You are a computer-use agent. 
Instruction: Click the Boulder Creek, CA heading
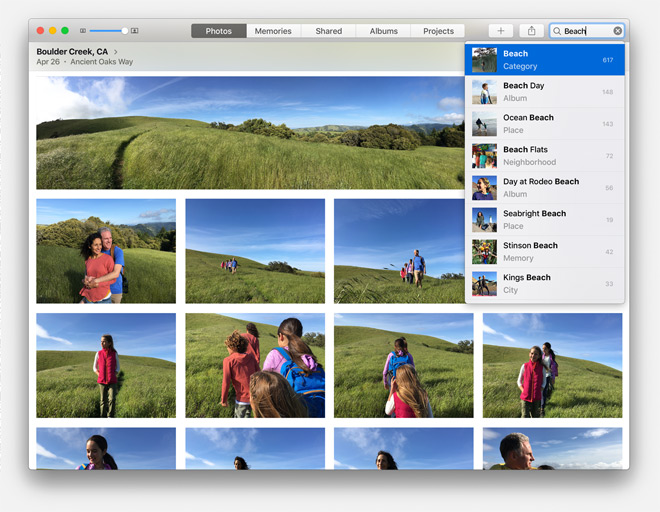pos(72,51)
